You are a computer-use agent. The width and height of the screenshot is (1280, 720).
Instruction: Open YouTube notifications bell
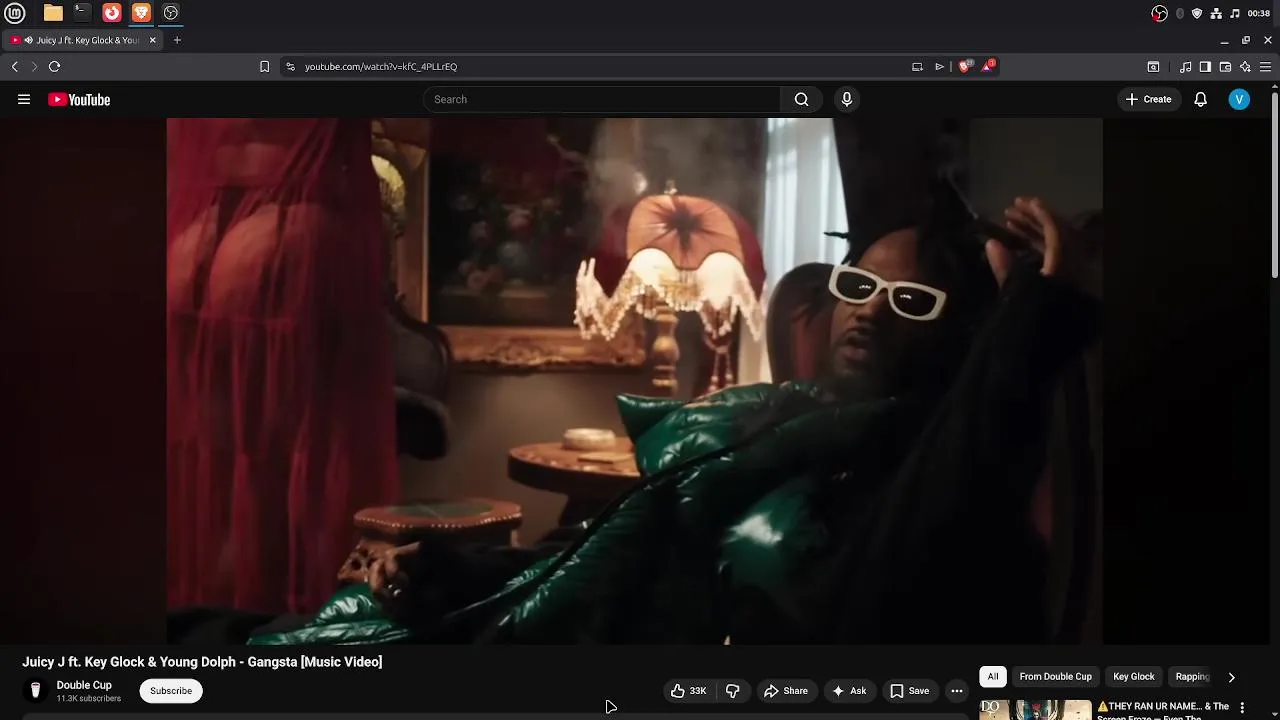click(1201, 99)
